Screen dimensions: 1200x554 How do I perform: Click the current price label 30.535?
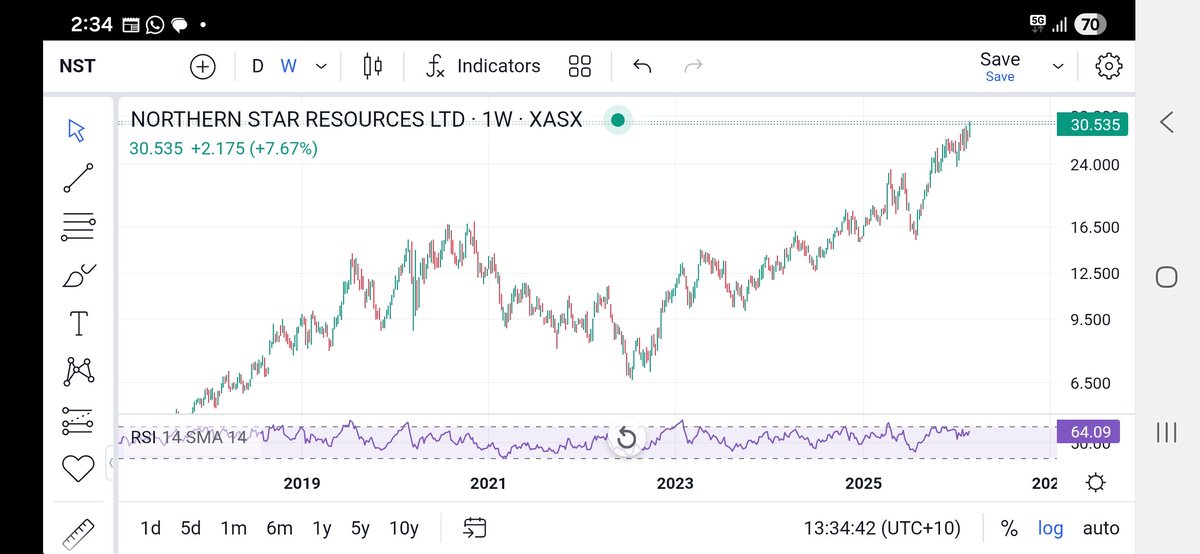coord(1093,125)
